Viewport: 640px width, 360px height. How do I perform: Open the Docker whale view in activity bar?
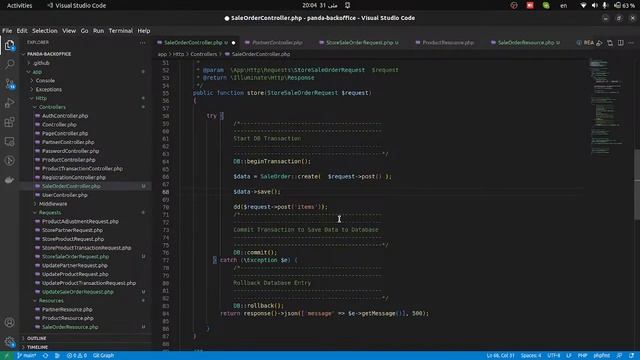(x=9, y=180)
